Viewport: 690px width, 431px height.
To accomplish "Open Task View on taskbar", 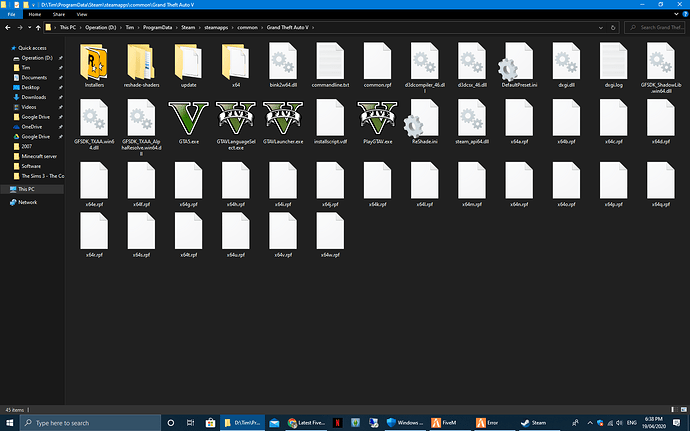I will pos(190,423).
